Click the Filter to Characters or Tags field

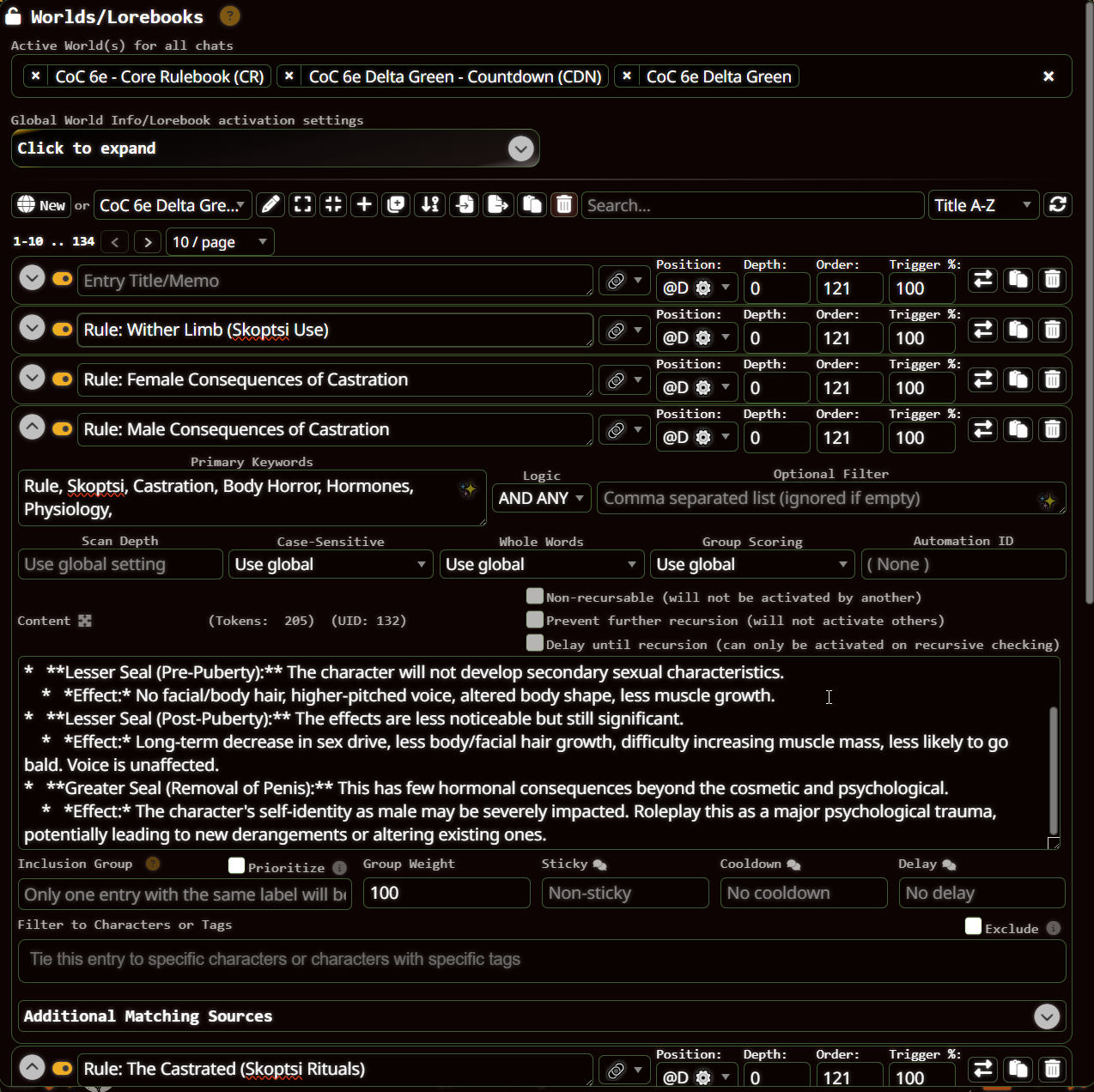tap(542, 961)
